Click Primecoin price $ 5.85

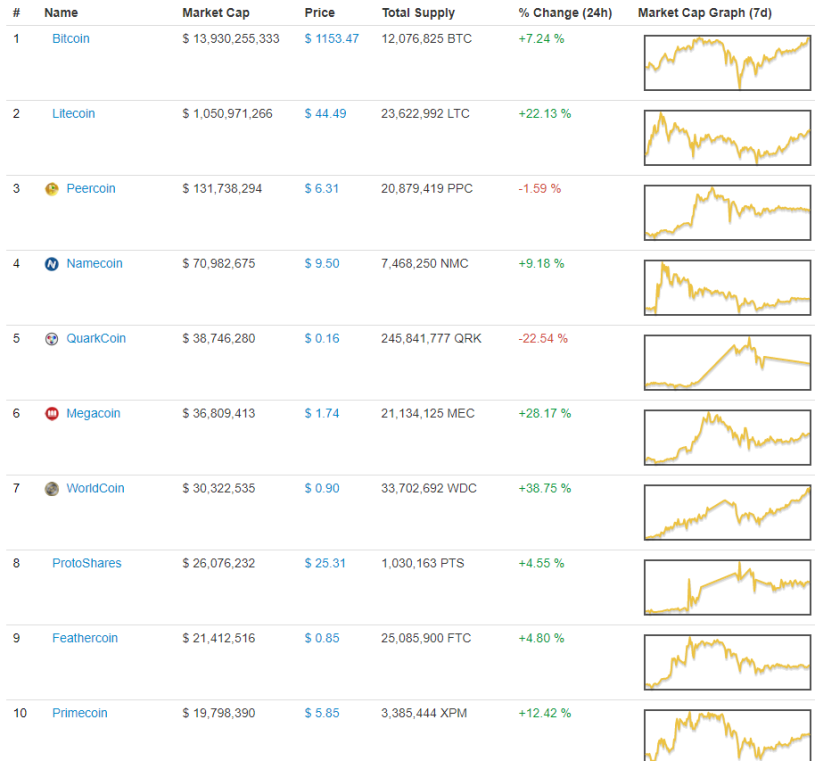(x=322, y=713)
